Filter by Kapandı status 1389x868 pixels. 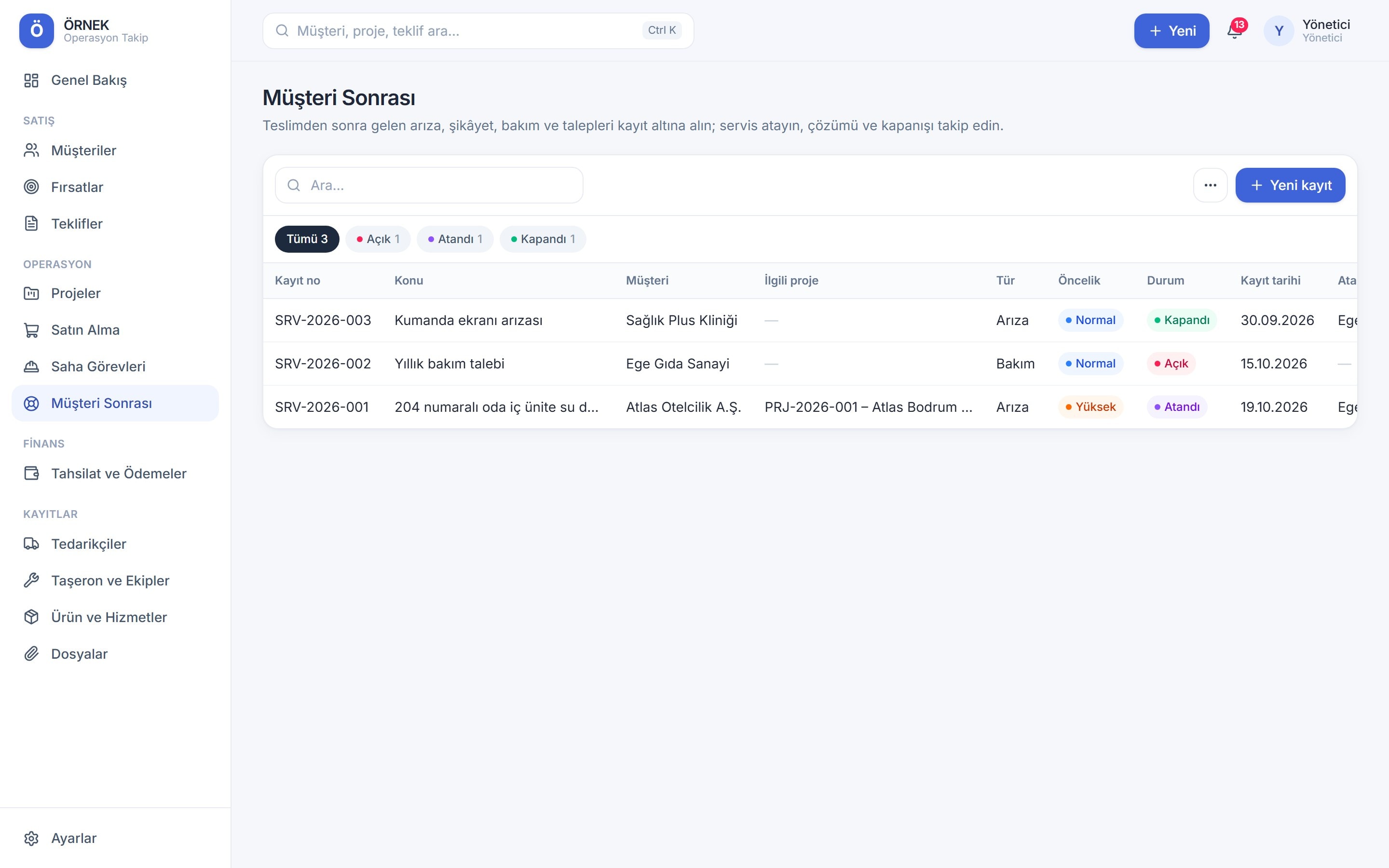coord(543,239)
